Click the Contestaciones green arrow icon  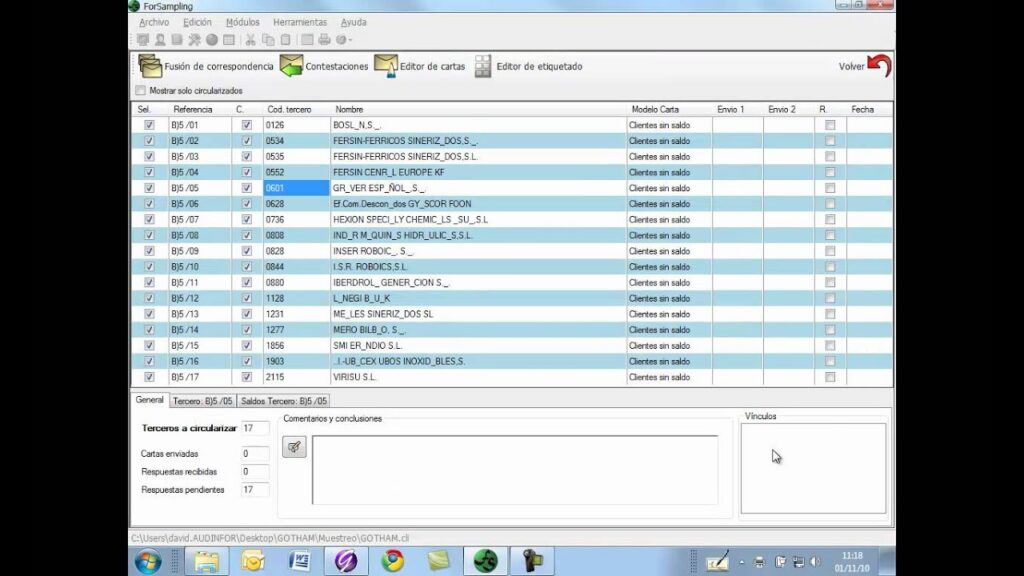291,67
